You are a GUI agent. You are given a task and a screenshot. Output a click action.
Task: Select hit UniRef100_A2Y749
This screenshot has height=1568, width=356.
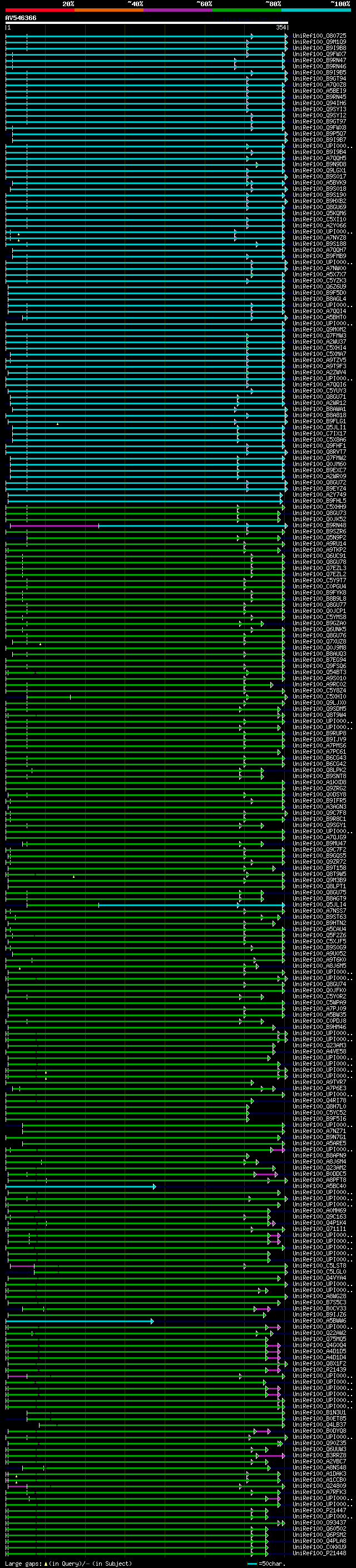point(319,495)
